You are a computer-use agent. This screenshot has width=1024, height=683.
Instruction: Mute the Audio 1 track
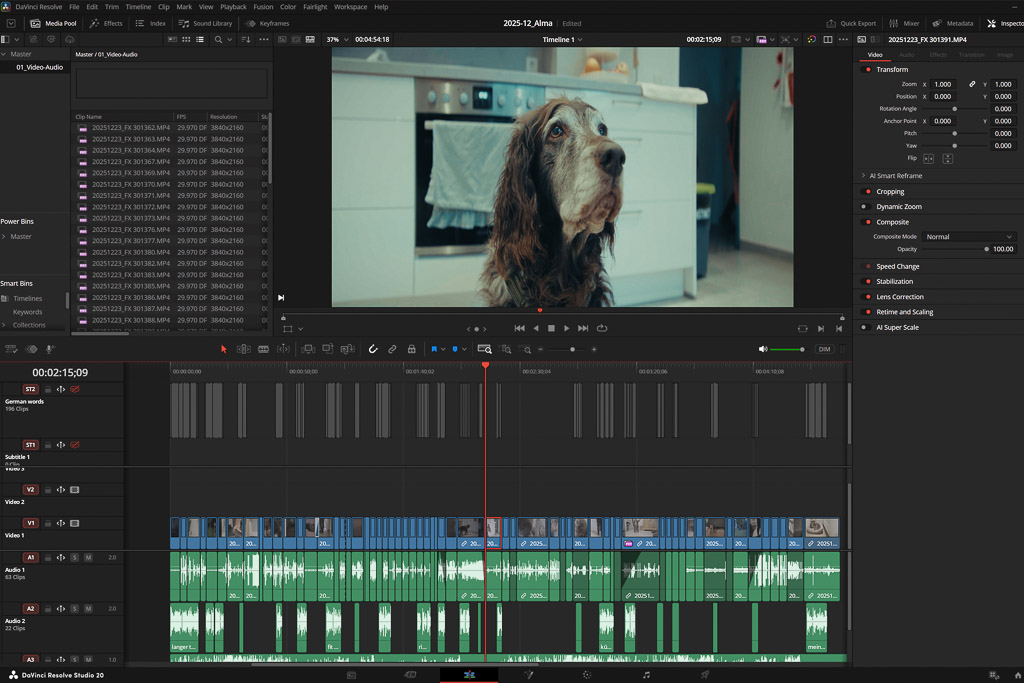pyautogui.click(x=88, y=558)
